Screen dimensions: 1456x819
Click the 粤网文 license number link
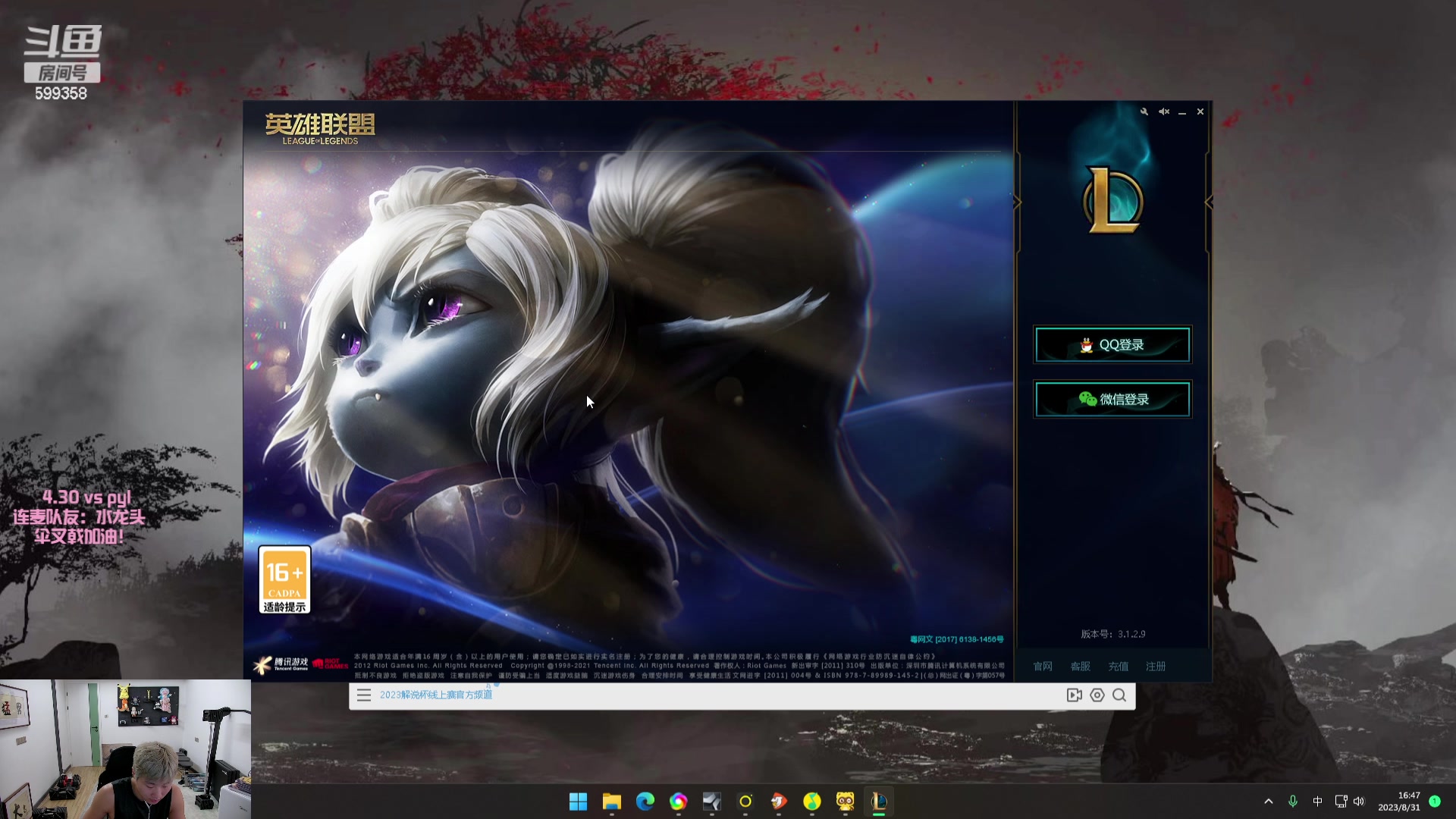(x=957, y=639)
